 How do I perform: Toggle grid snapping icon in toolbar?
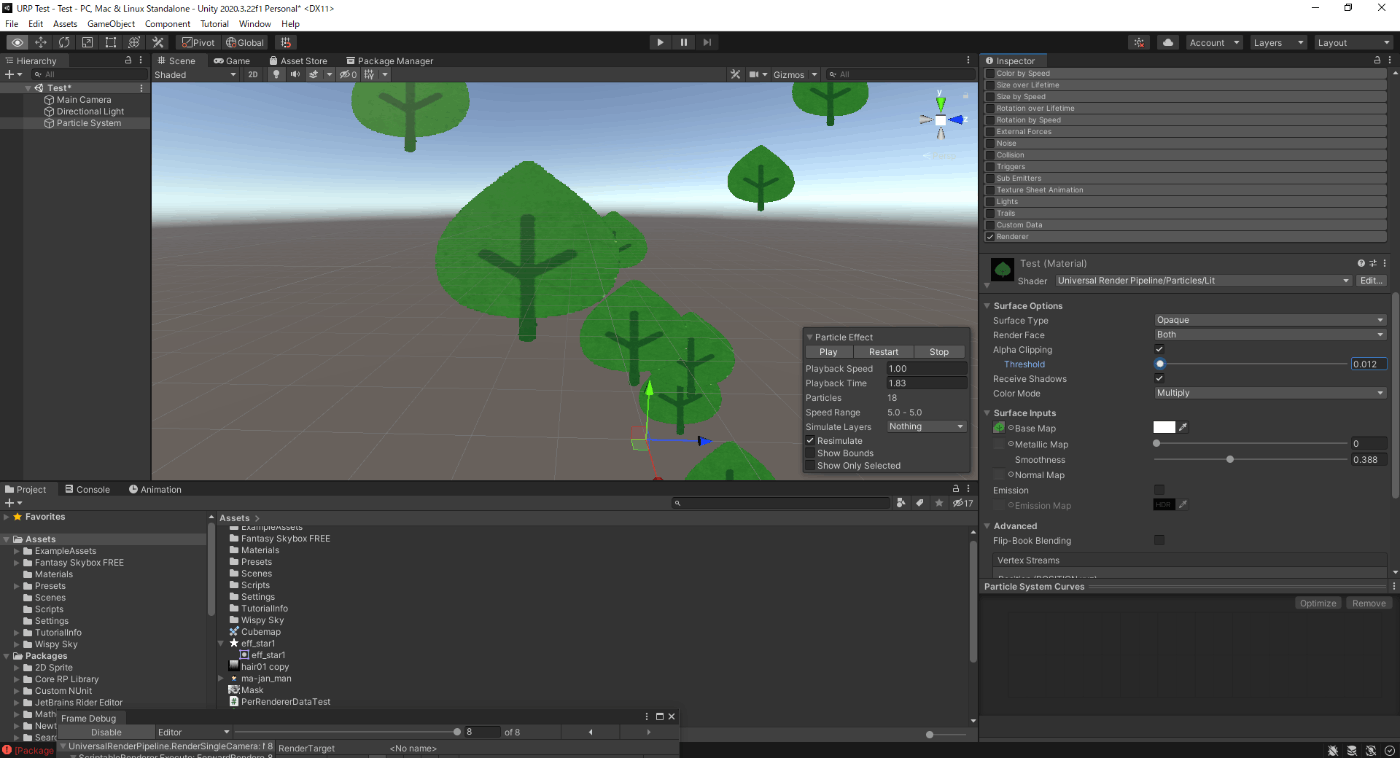click(x=286, y=42)
